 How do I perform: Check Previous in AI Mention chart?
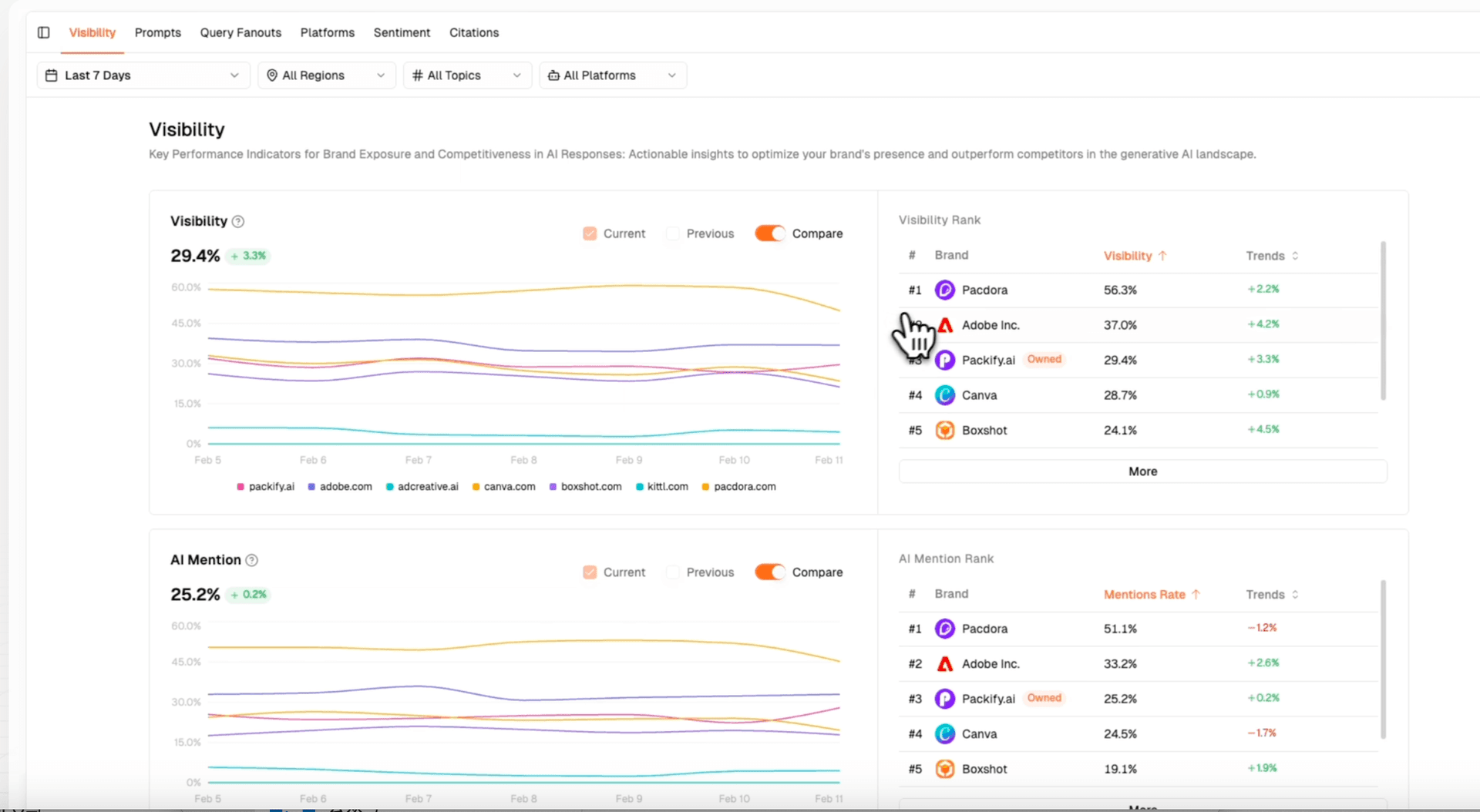673,572
